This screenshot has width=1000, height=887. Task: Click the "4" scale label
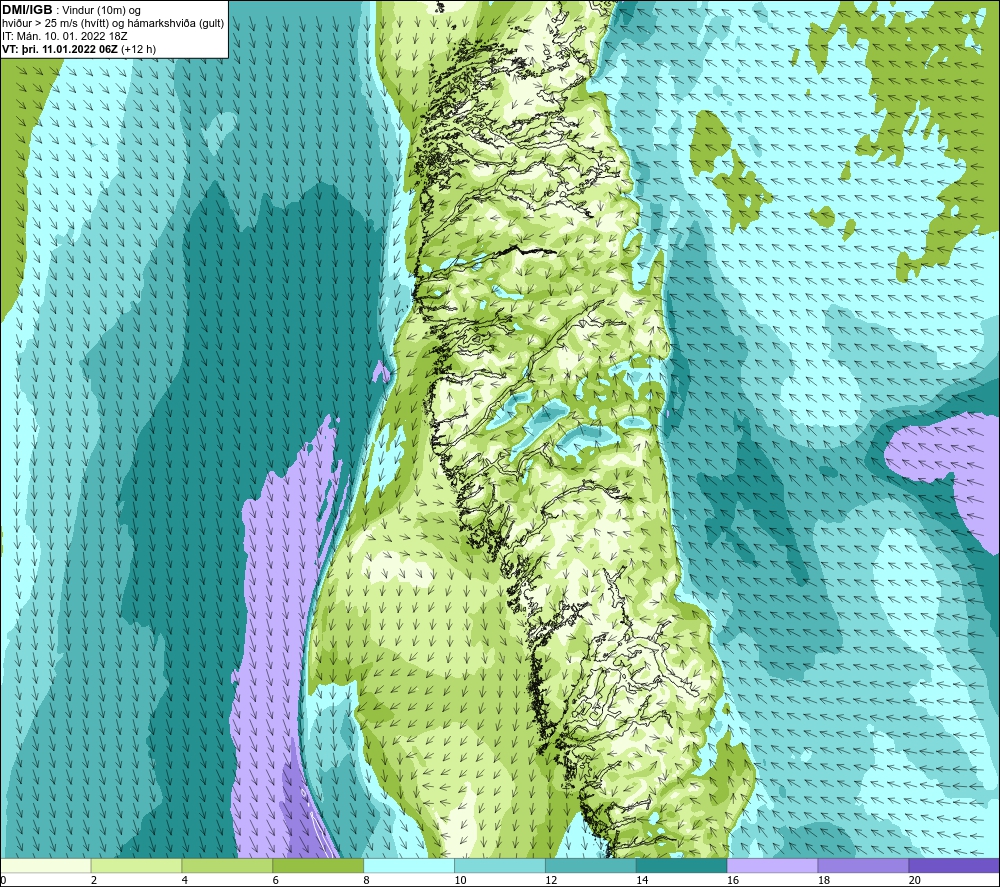[x=185, y=880]
